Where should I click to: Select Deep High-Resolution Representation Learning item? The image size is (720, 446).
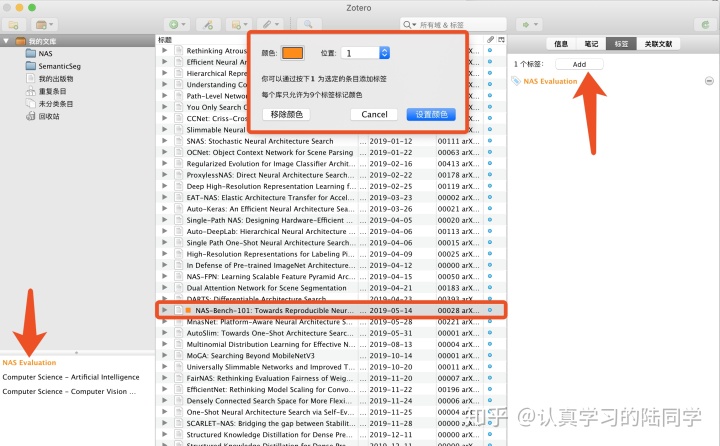[271, 186]
